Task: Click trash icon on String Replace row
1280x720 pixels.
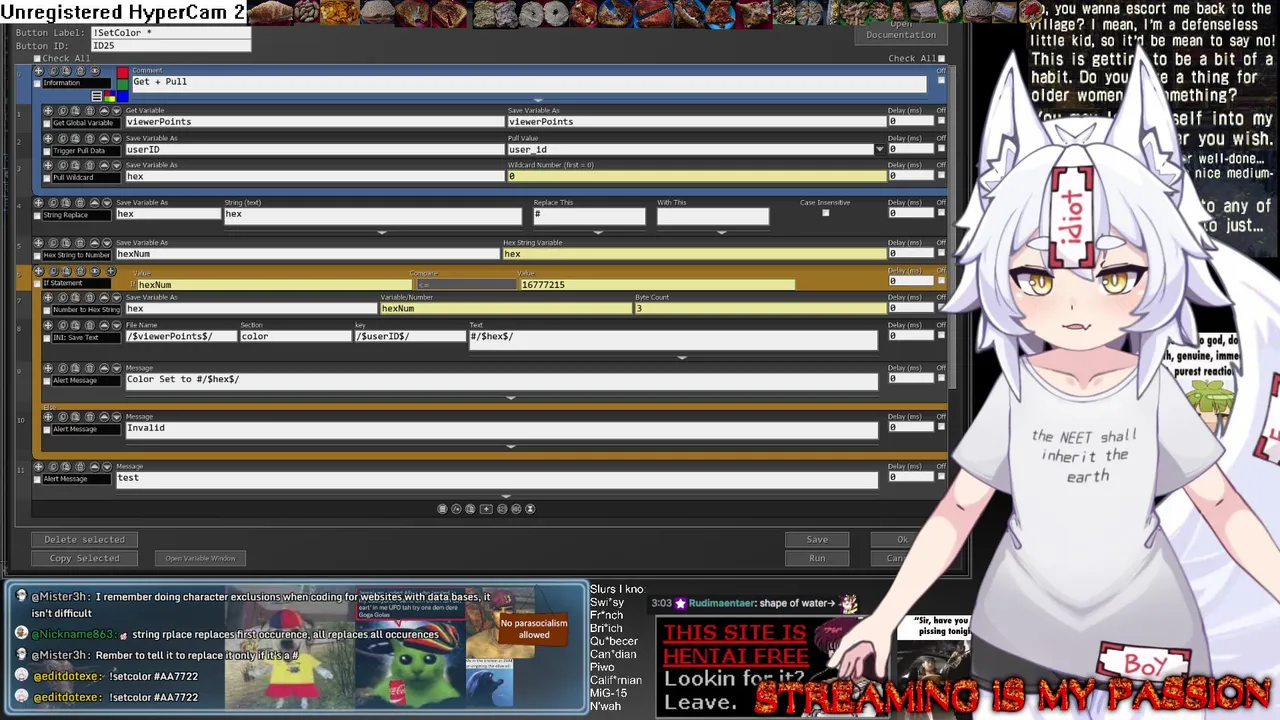Action: pyautogui.click(x=80, y=203)
